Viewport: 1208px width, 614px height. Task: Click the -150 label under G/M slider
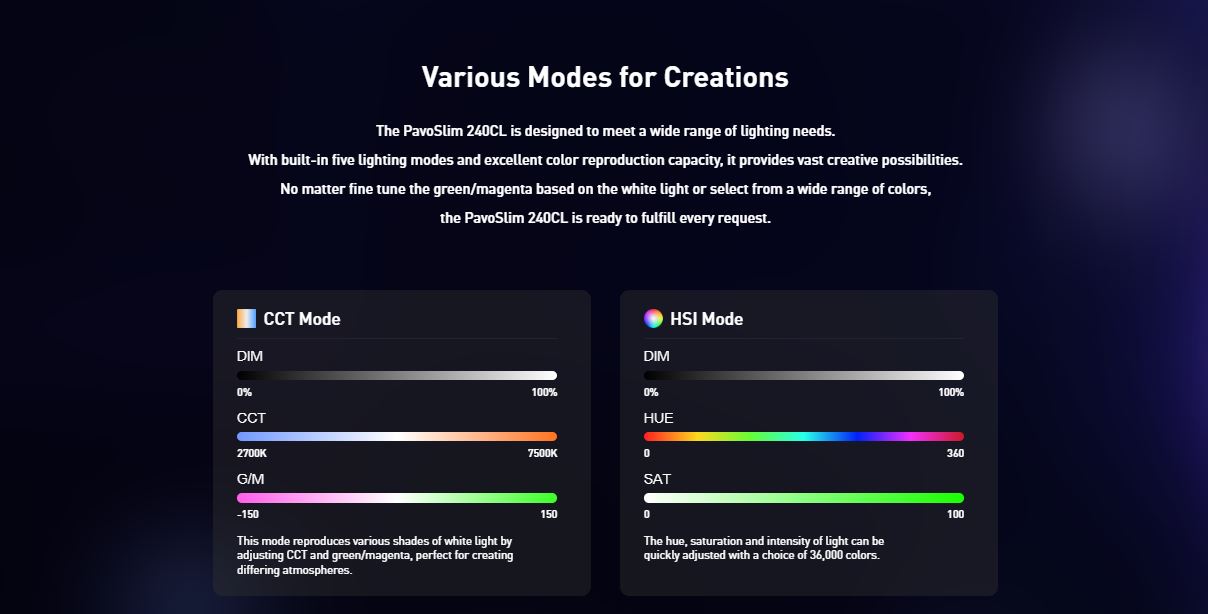(x=248, y=515)
